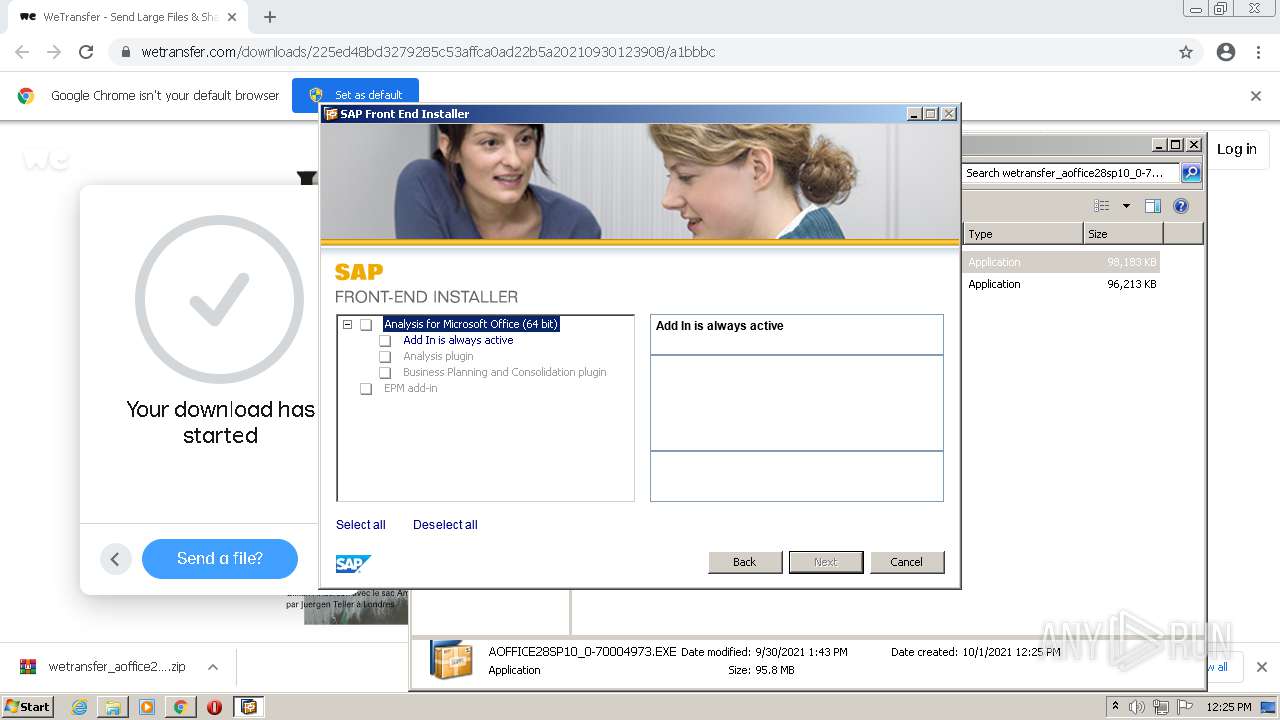Click the network tray icon
1280x720 pixels.
coord(1161,707)
